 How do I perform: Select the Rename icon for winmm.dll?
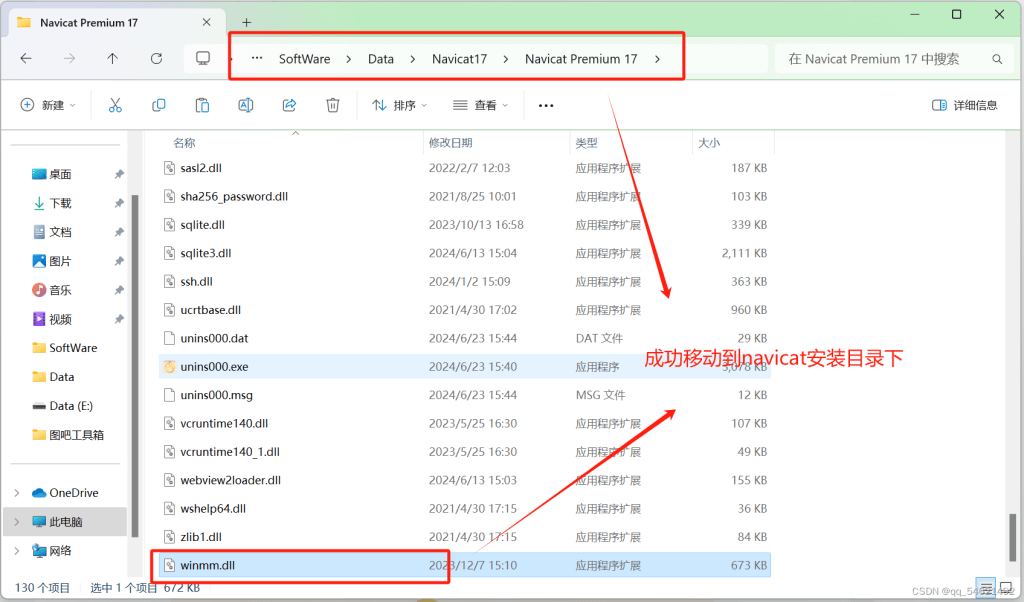pos(245,104)
